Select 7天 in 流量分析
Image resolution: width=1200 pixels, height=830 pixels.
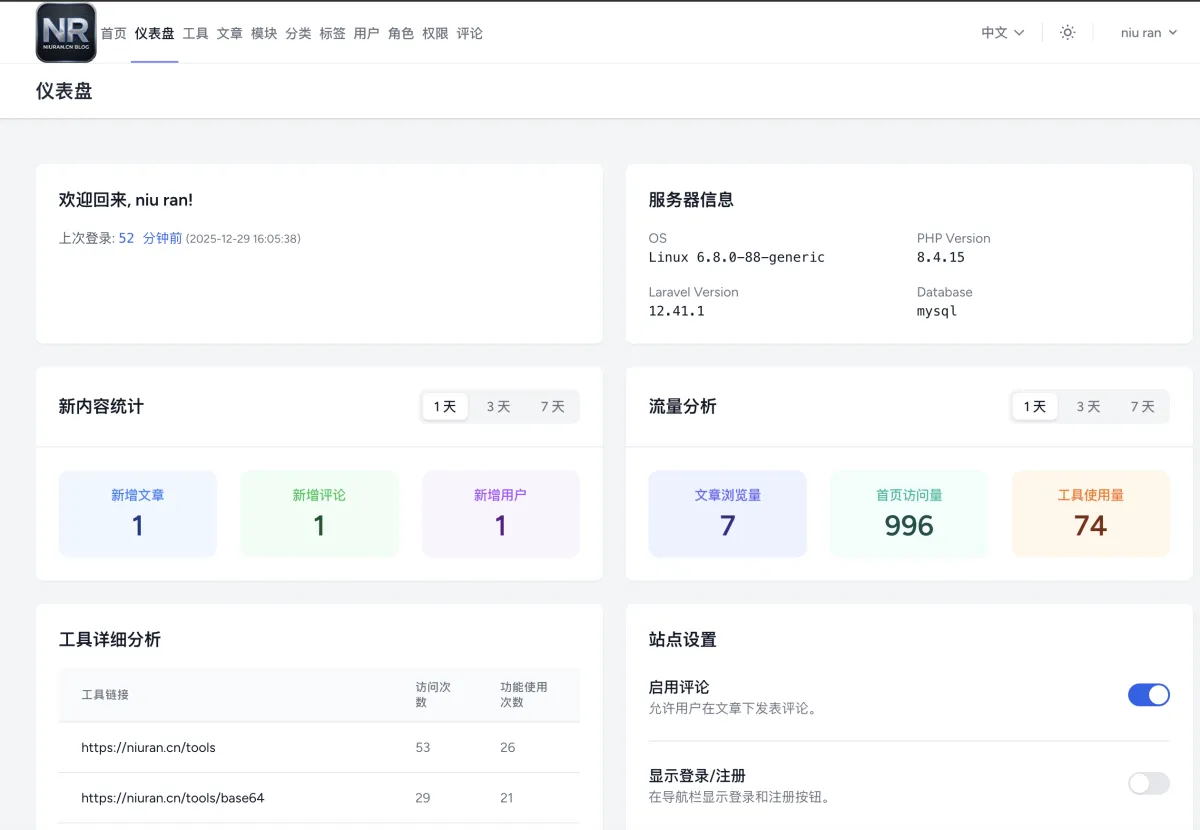point(1142,407)
